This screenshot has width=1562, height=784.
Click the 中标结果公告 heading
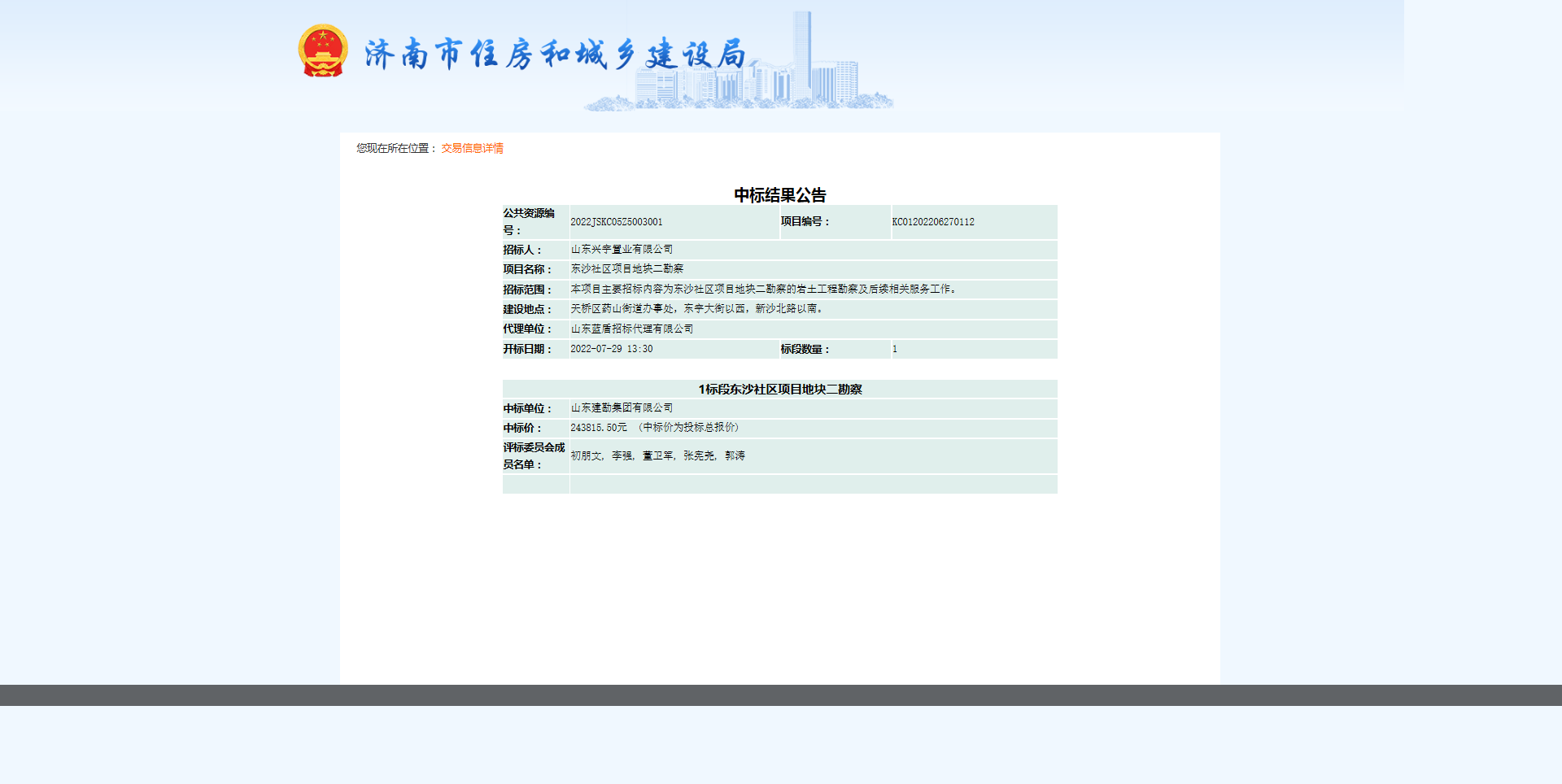pos(780,195)
